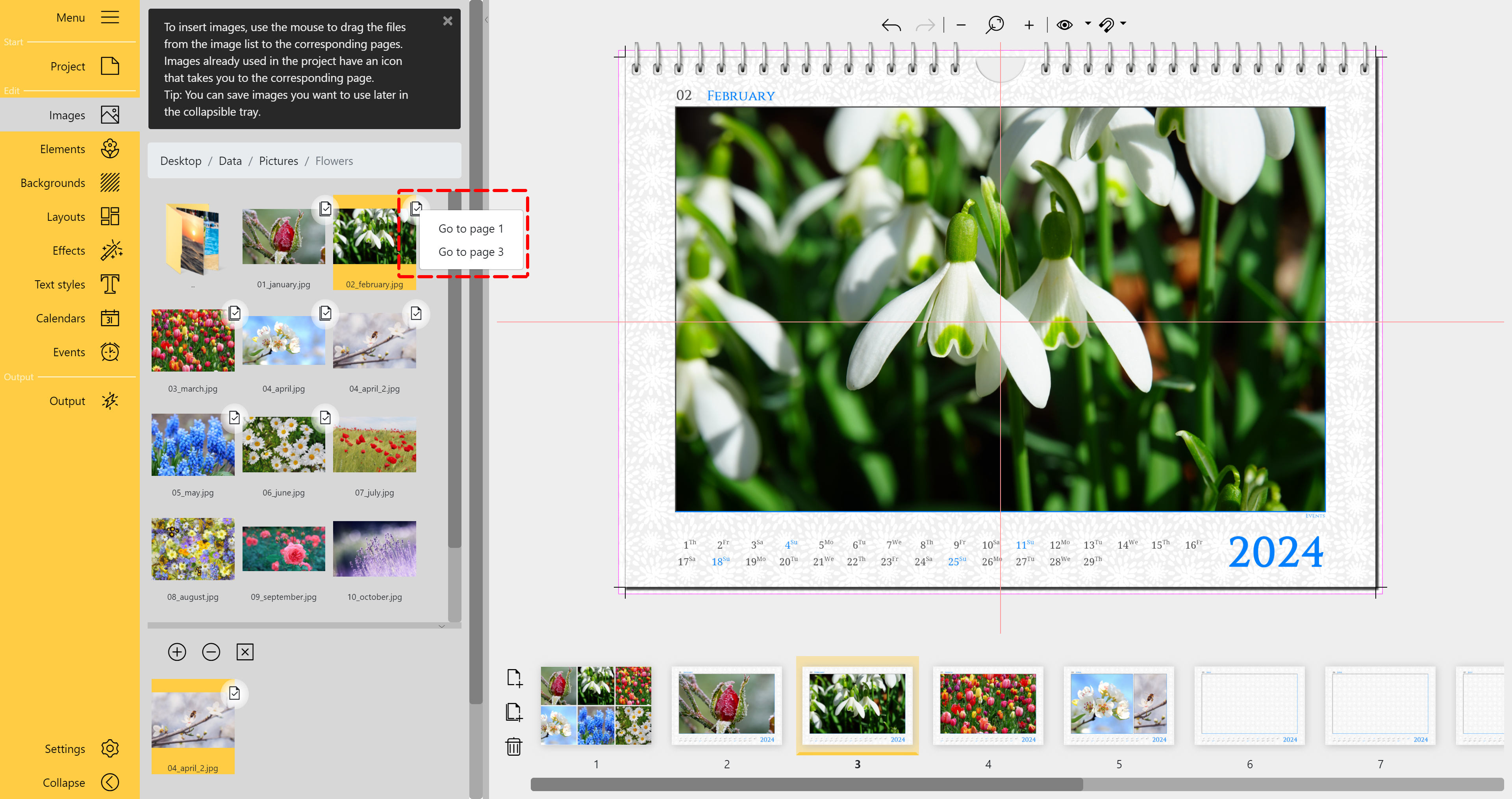Screen dimensions: 1512x799
Task: Expand dropdown arrow next to eye icon
Action: [x=1088, y=24]
